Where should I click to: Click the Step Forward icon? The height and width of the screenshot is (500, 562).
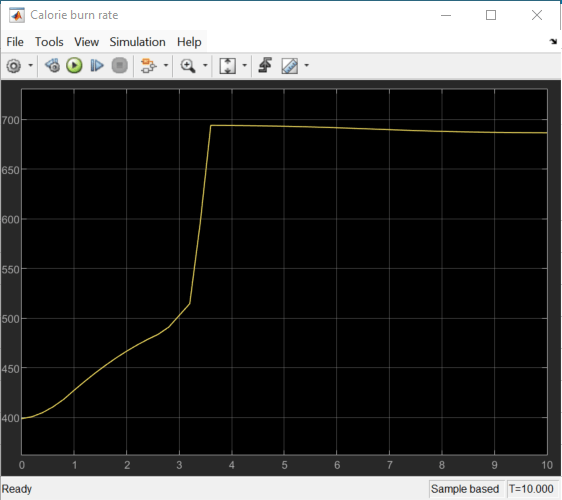[x=97, y=66]
